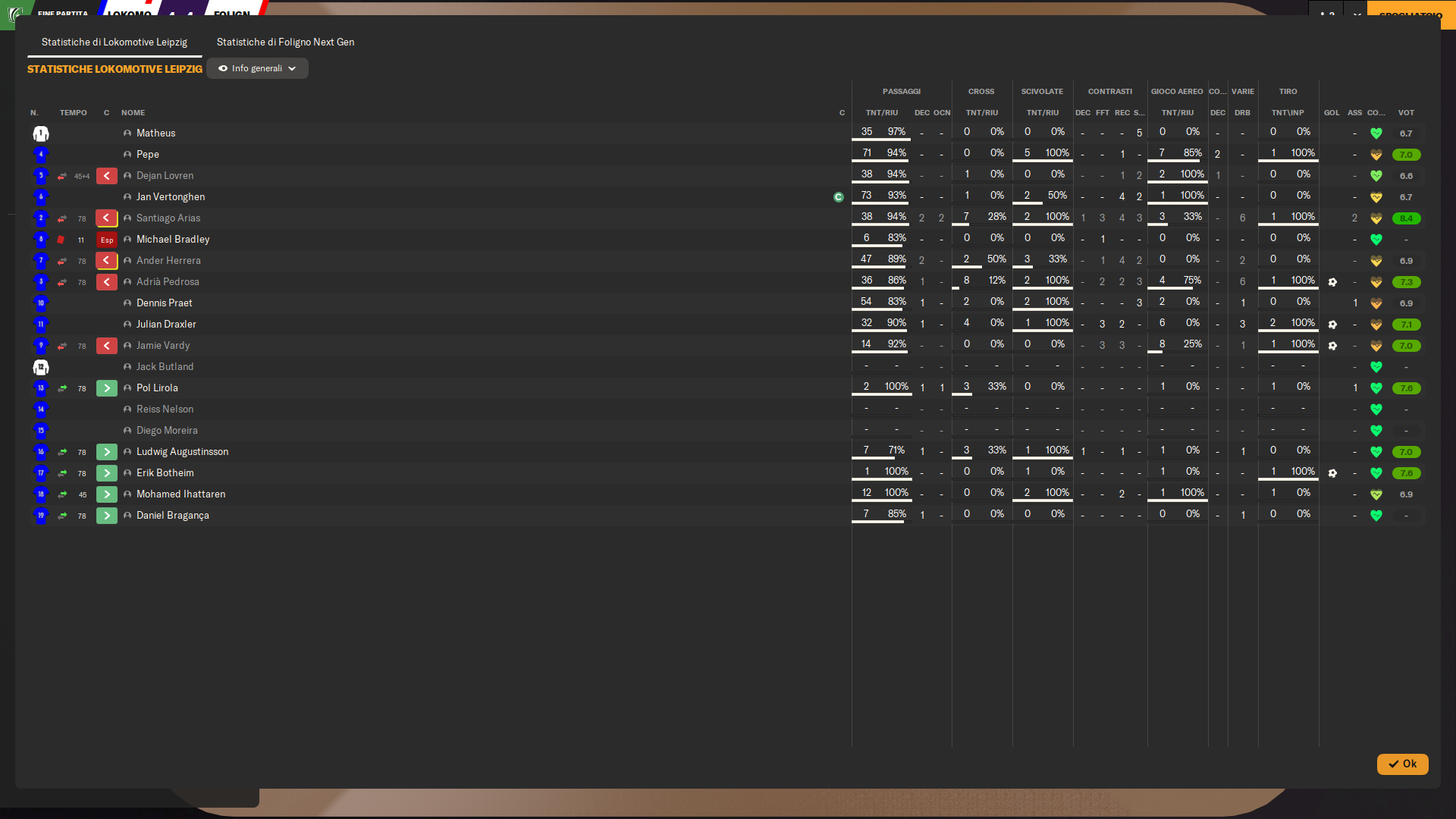The width and height of the screenshot is (1456, 819).
Task: Click Matheus goalkeeper shirt icon
Action: (x=41, y=133)
